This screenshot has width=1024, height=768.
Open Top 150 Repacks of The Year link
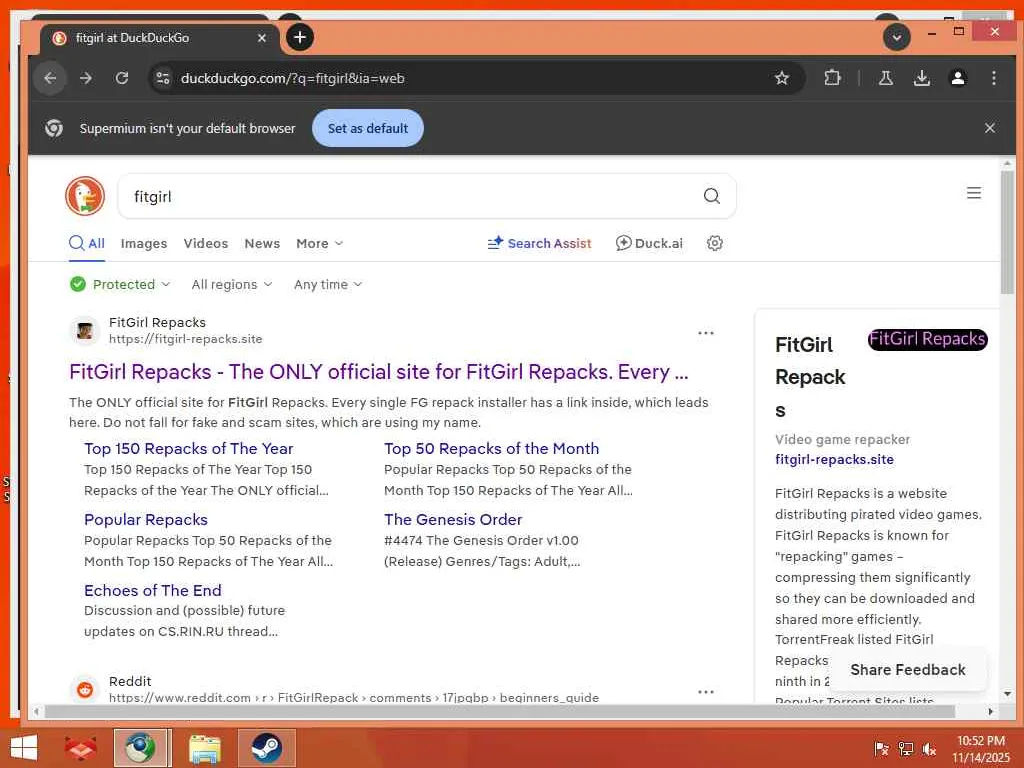(189, 449)
